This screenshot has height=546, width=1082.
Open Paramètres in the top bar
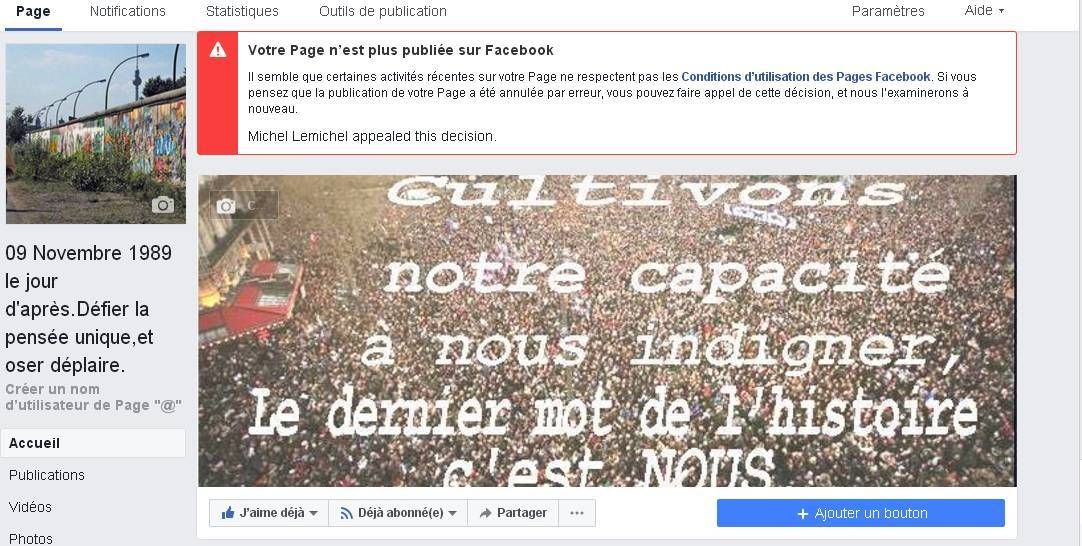(888, 11)
